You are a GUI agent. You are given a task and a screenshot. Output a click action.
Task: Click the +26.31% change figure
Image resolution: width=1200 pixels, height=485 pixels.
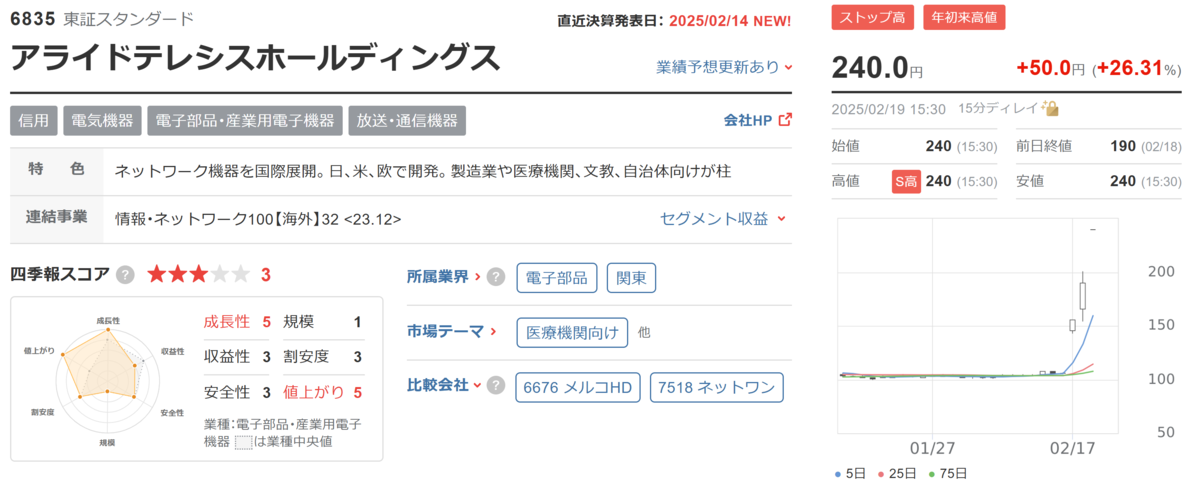(1138, 68)
